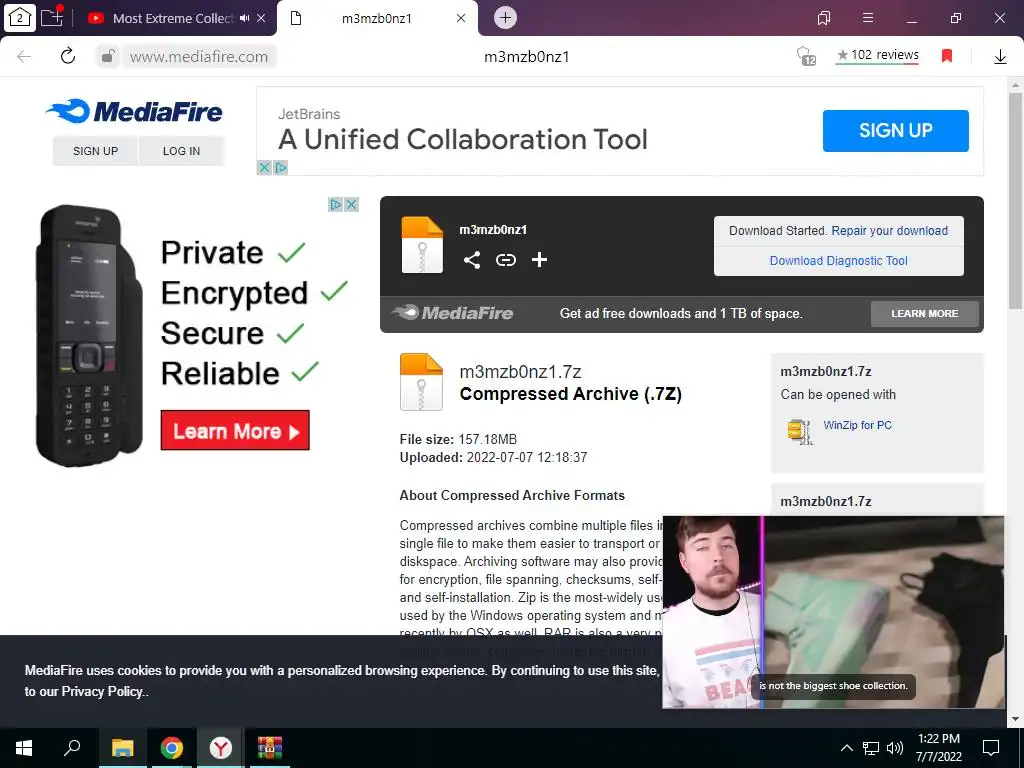Switch to Most Extreme Collection YouTube tab

click(173, 18)
